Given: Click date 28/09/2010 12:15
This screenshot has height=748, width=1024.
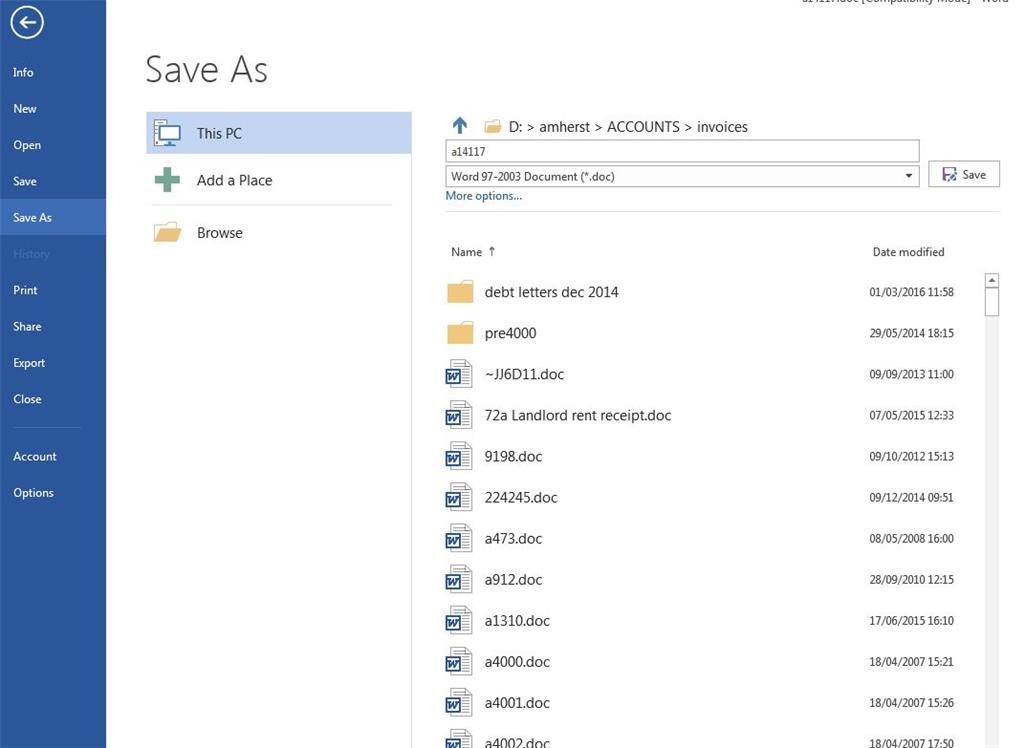Looking at the screenshot, I should pyautogui.click(x=911, y=579).
